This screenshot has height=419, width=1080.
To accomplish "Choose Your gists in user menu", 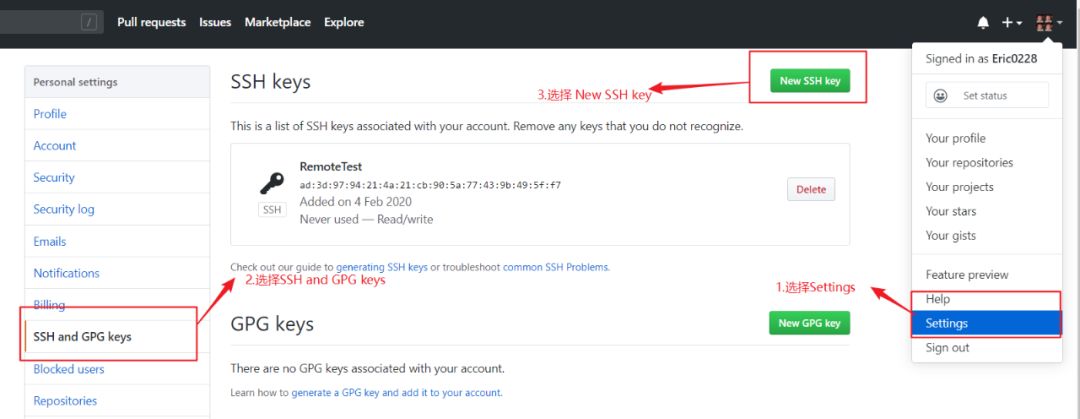I will pos(986,235).
